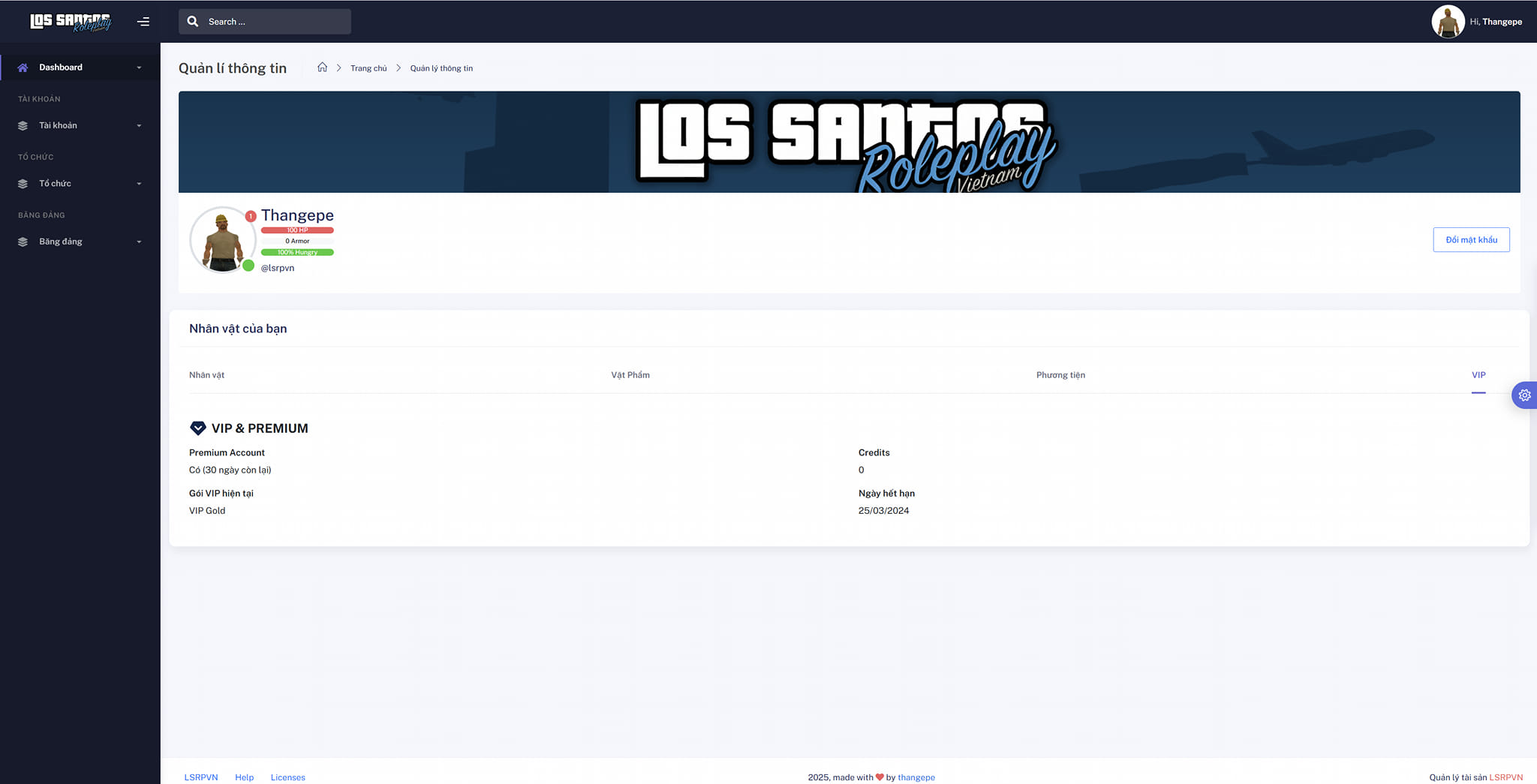Click the breadcrumb home icon
1537x784 pixels.
(x=322, y=68)
